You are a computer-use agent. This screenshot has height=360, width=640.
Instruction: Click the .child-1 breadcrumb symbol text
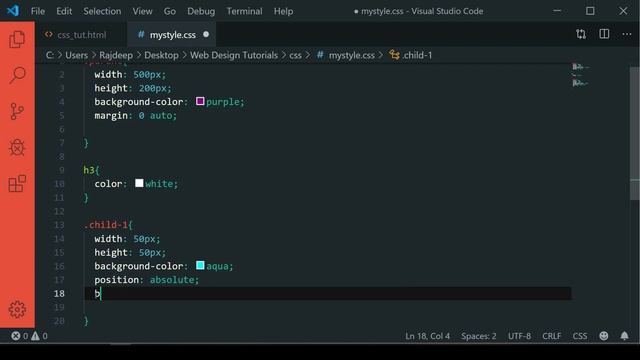point(417,55)
